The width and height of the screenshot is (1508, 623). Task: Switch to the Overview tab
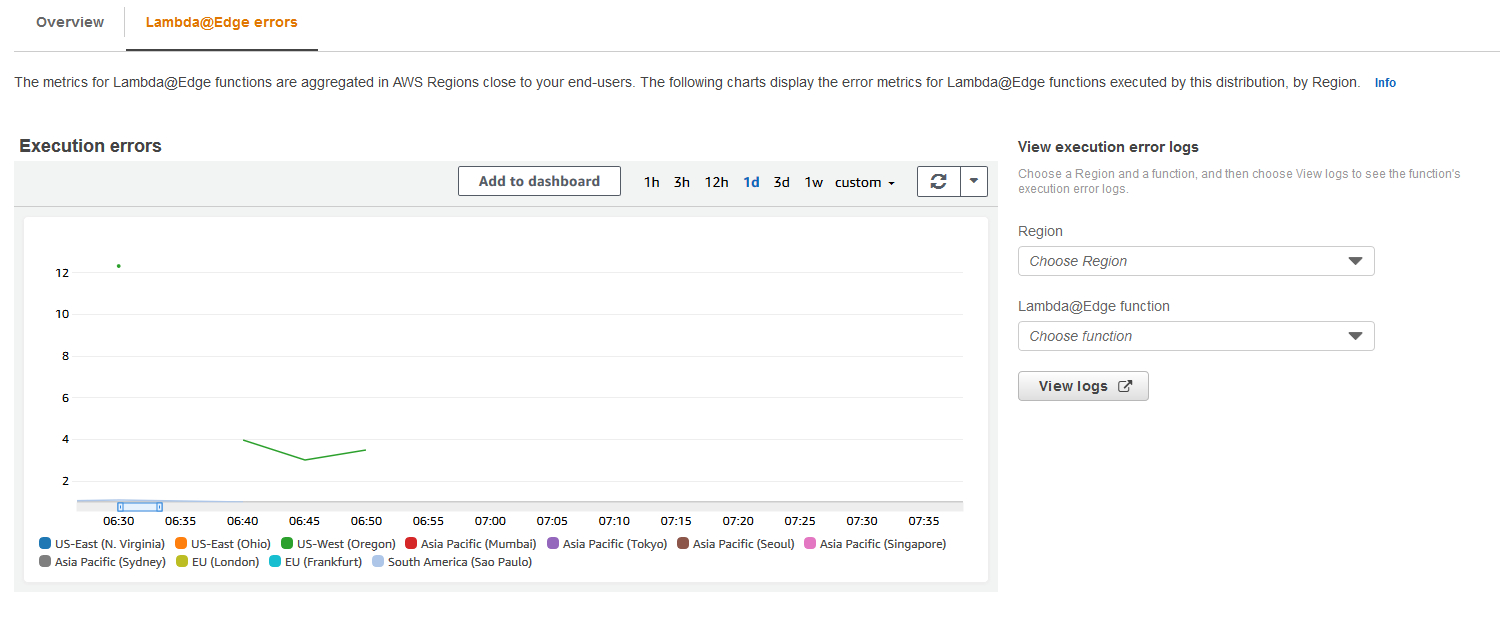pyautogui.click(x=70, y=22)
